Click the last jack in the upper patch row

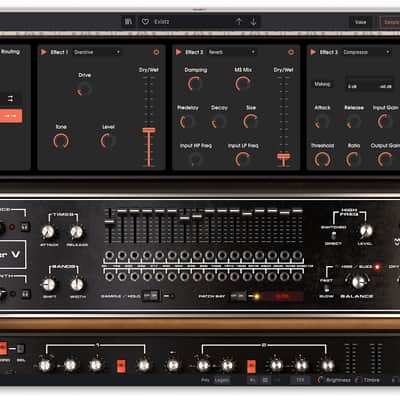297,255
